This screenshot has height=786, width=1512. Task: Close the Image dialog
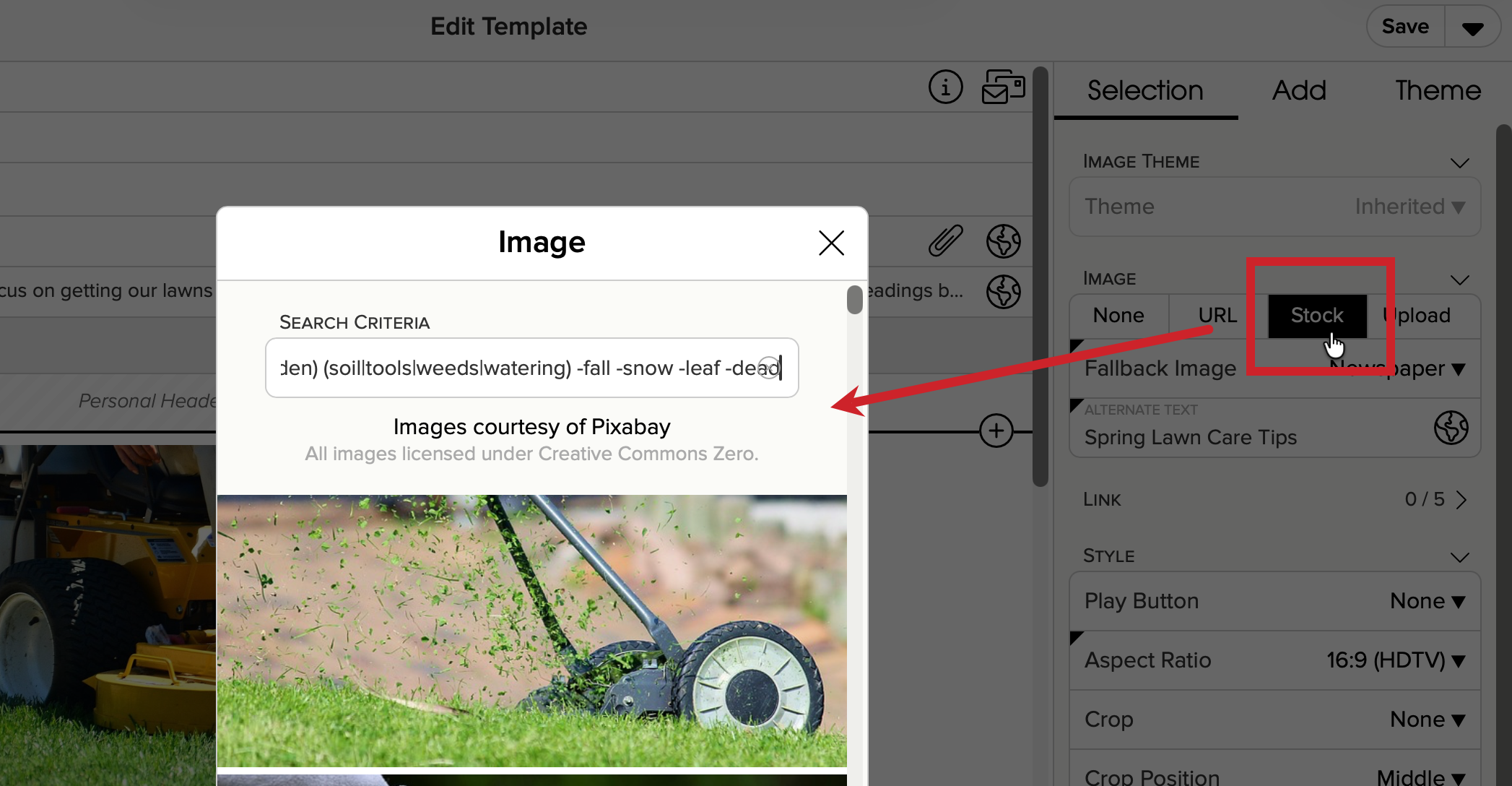(831, 243)
